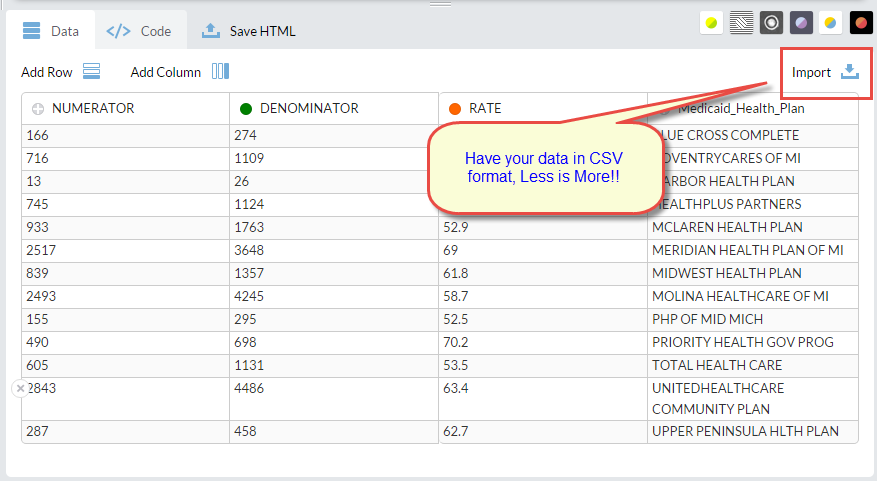Click the Add Row button
The width and height of the screenshot is (877, 481).
pyautogui.click(x=60, y=72)
